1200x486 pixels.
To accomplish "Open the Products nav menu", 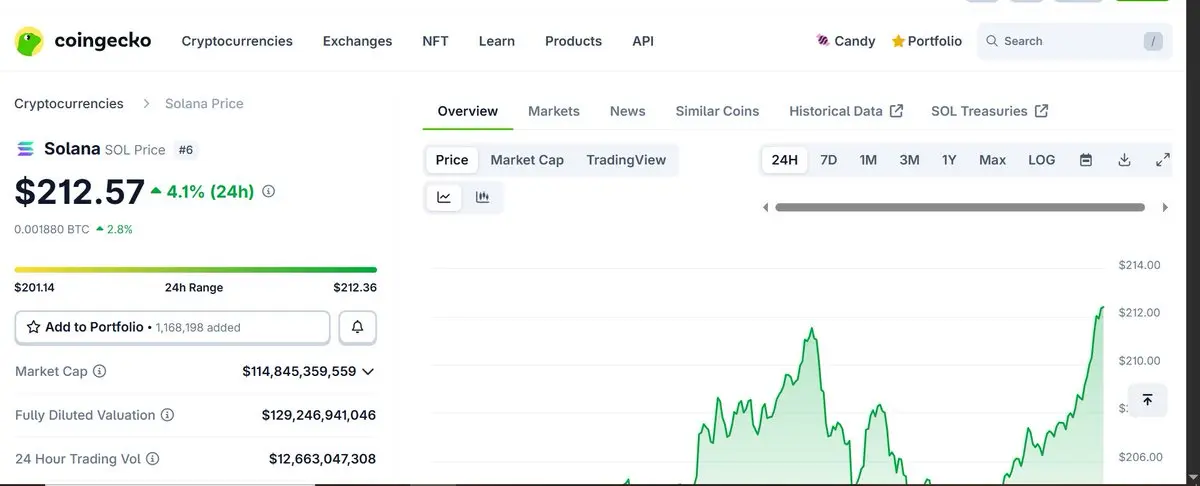I will [x=573, y=41].
